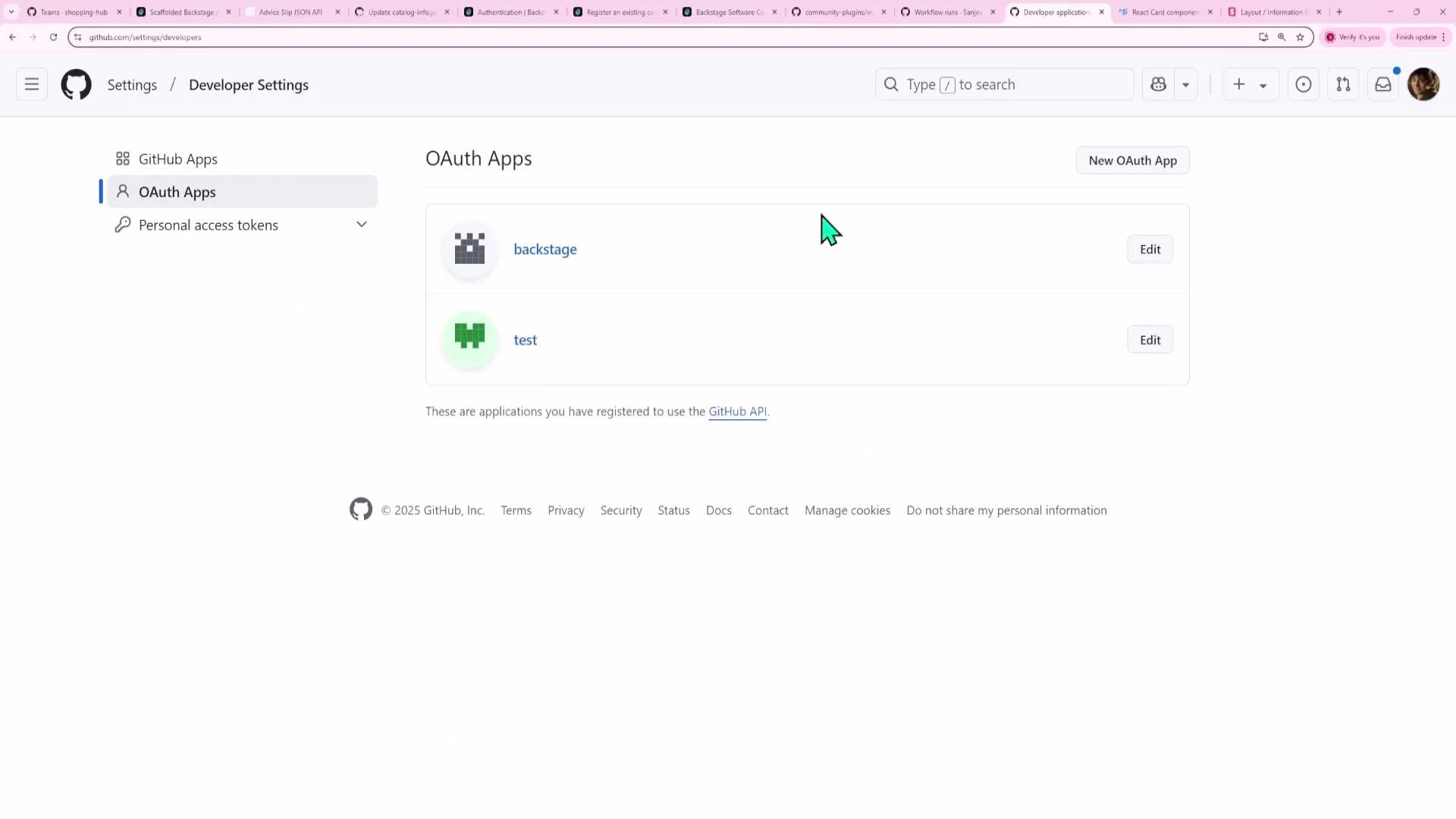The width and height of the screenshot is (1456, 819).
Task: Follow the GitHub API link
Action: tap(737, 411)
